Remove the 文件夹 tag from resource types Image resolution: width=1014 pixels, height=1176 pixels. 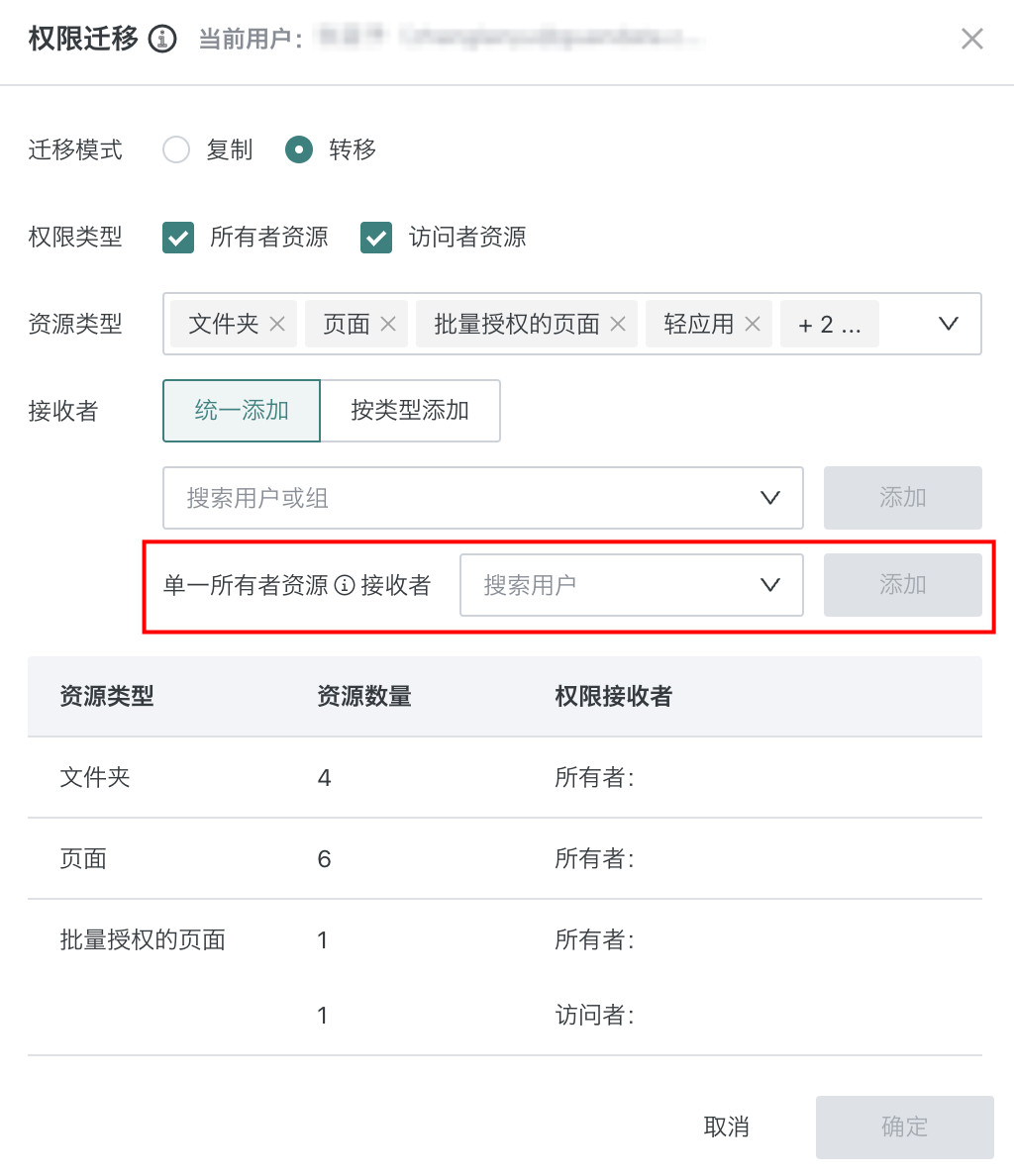(277, 324)
